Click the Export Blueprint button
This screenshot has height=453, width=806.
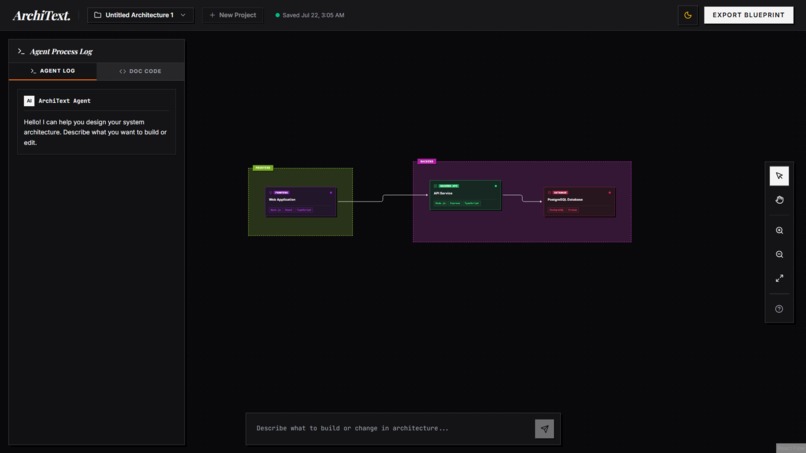coord(748,15)
